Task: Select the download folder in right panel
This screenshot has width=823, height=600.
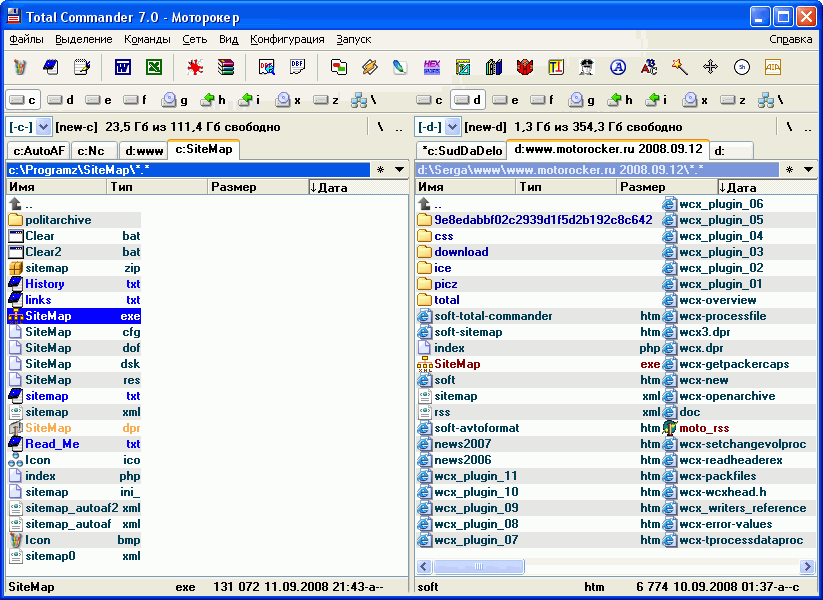Action: (x=539, y=252)
